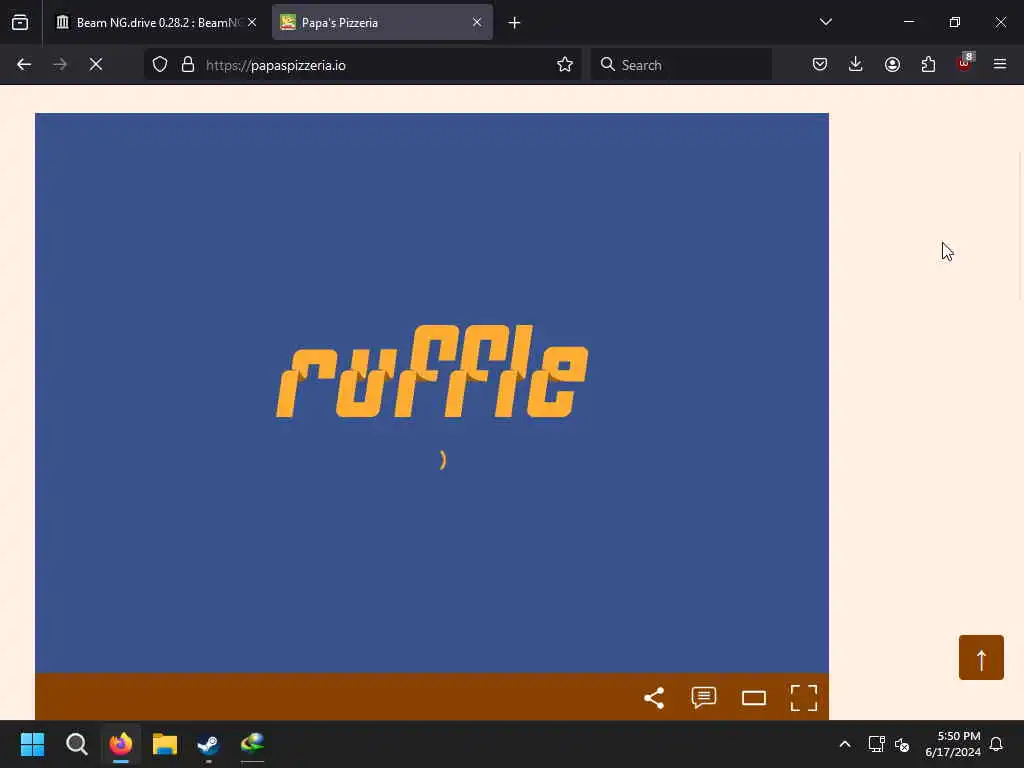Select the Papa's Pizzeria tab

(382, 23)
